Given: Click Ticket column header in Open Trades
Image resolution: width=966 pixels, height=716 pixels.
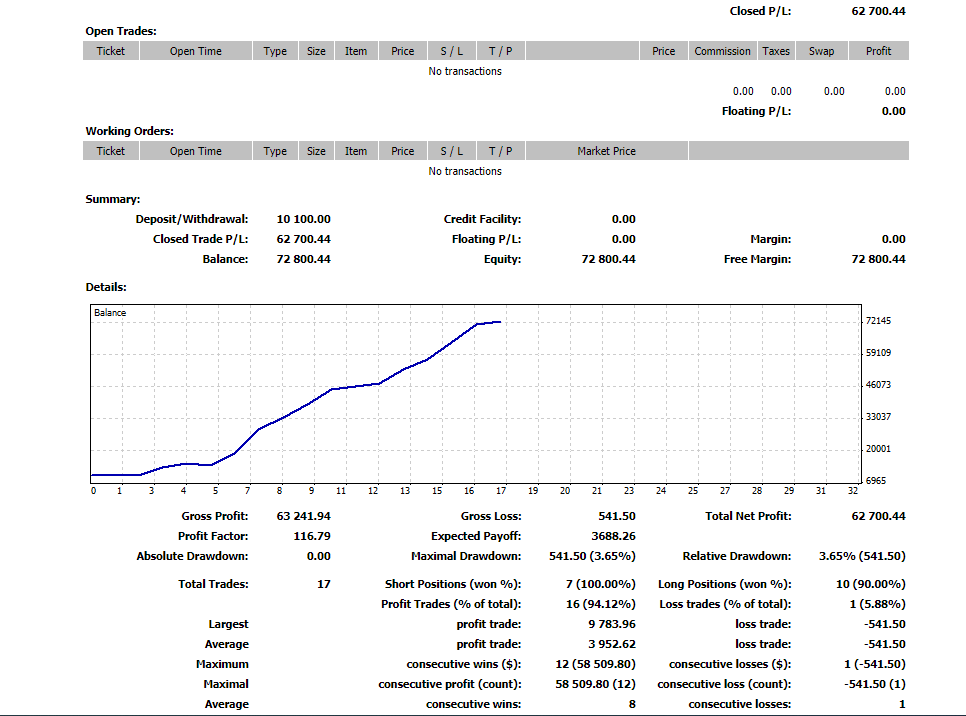Looking at the screenshot, I should (111, 51).
